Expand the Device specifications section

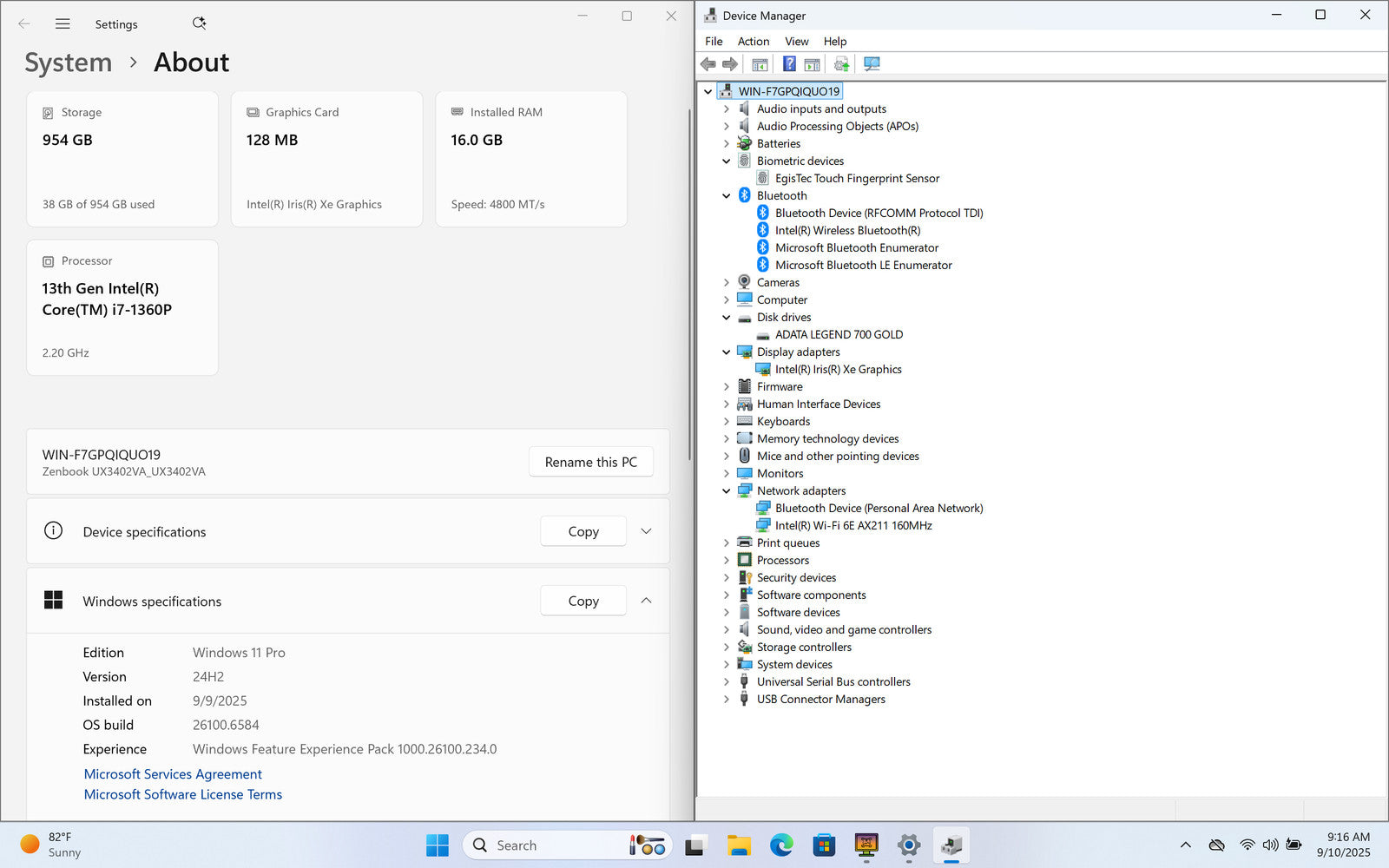(x=646, y=531)
